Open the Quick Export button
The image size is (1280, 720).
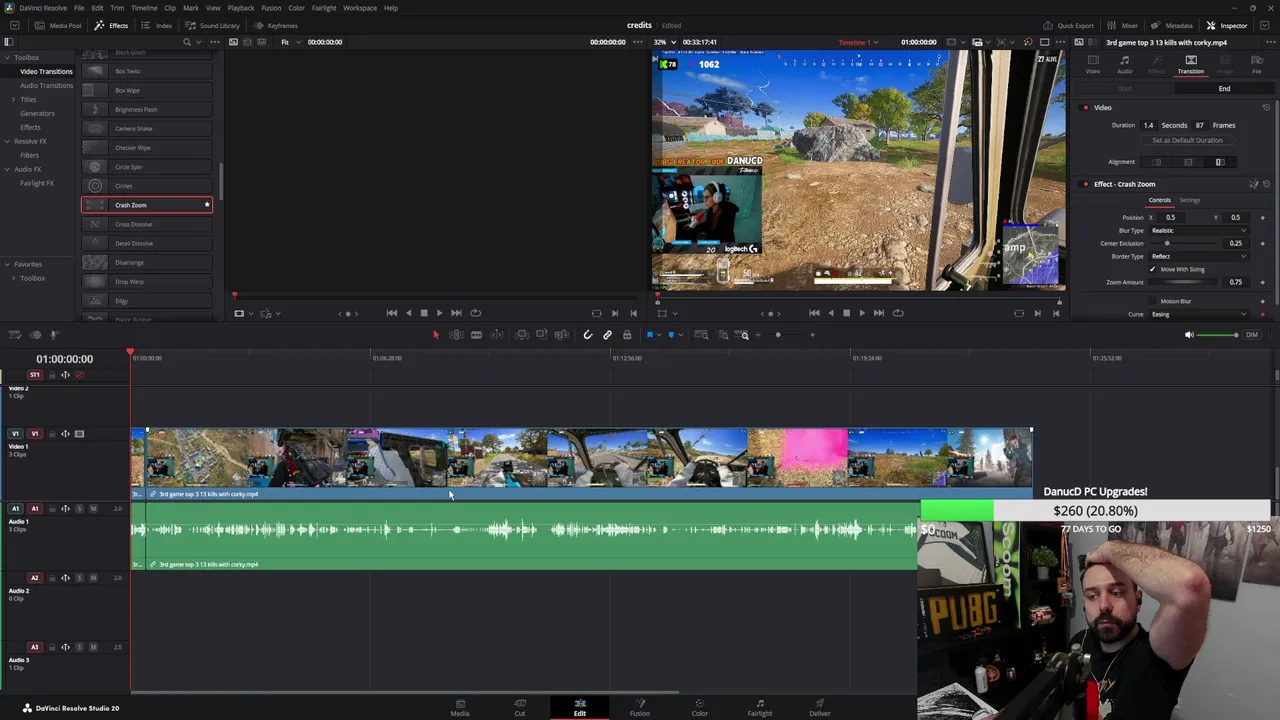[x=1069, y=25]
